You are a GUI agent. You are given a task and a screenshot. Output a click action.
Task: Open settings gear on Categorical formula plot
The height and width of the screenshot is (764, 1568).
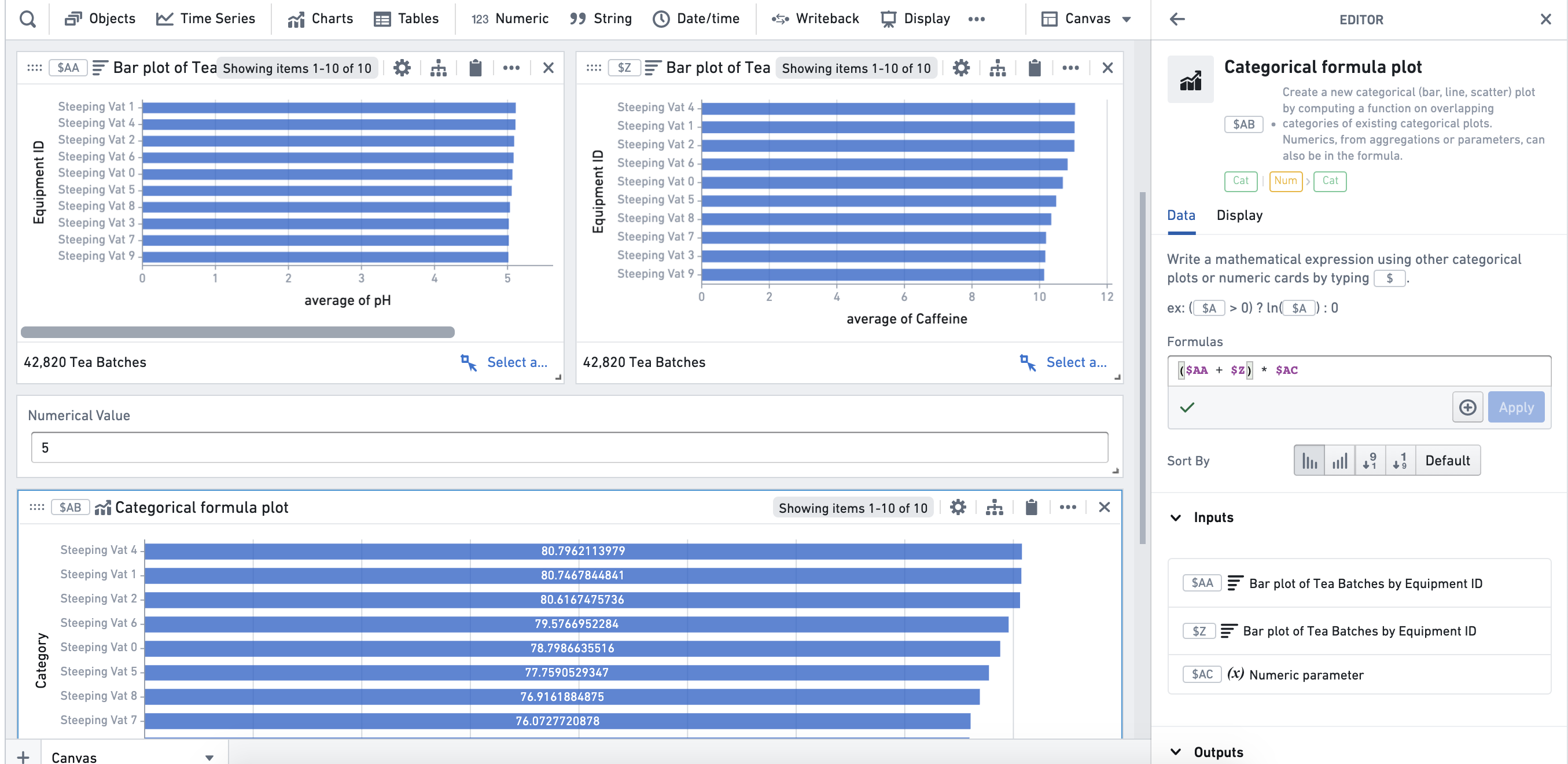click(958, 507)
